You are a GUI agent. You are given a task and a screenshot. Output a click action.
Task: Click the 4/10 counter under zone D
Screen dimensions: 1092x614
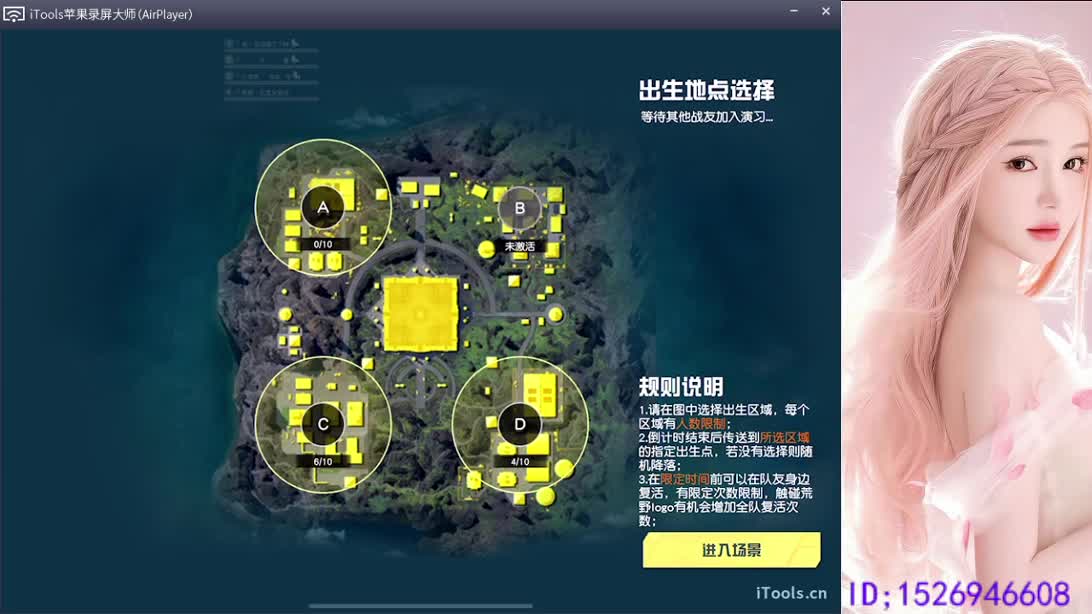pos(520,461)
